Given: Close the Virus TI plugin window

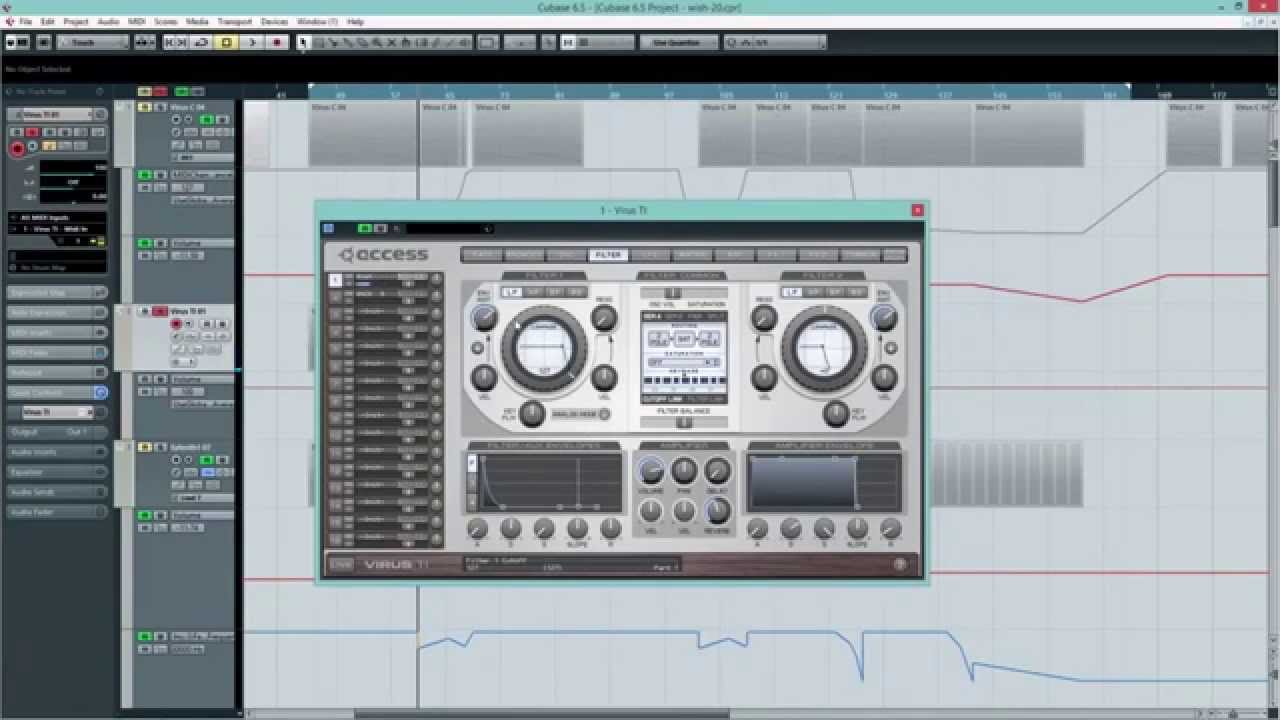Looking at the screenshot, I should [917, 210].
